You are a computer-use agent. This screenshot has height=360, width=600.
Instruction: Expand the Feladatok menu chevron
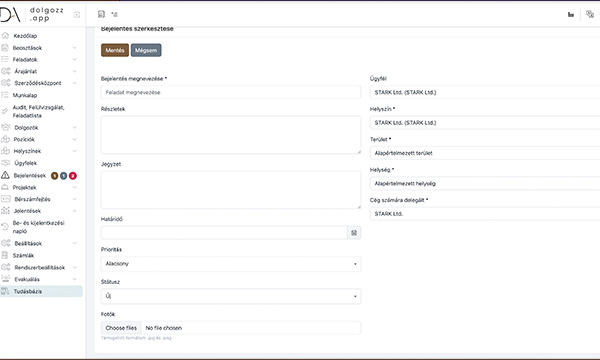click(75, 59)
